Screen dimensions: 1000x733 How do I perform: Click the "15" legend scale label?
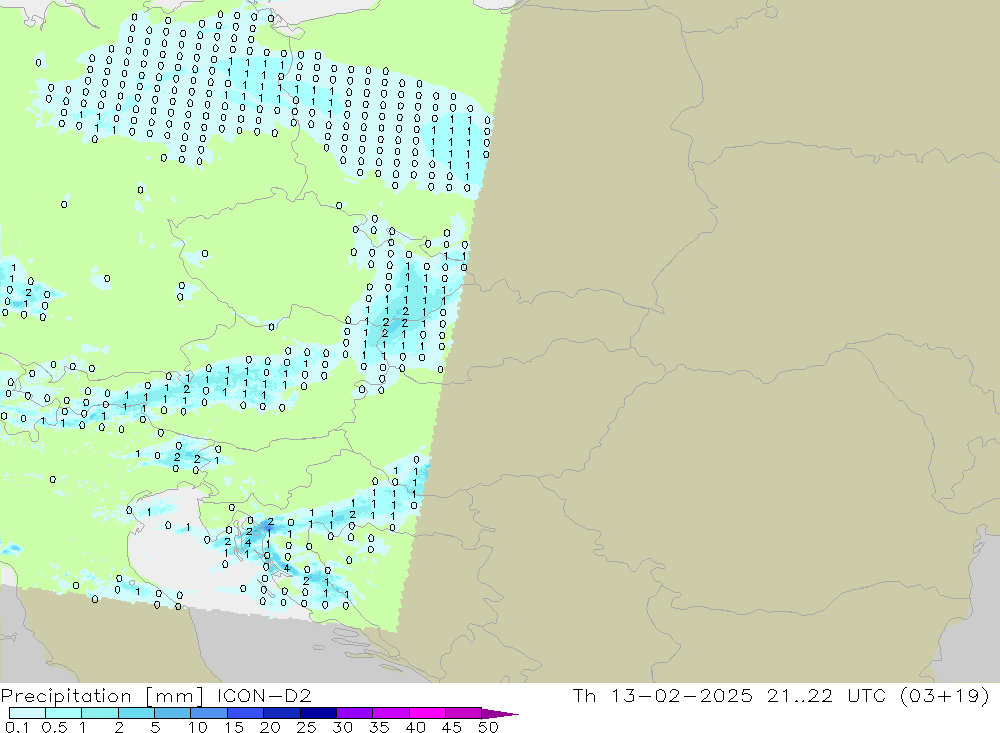tap(234, 727)
